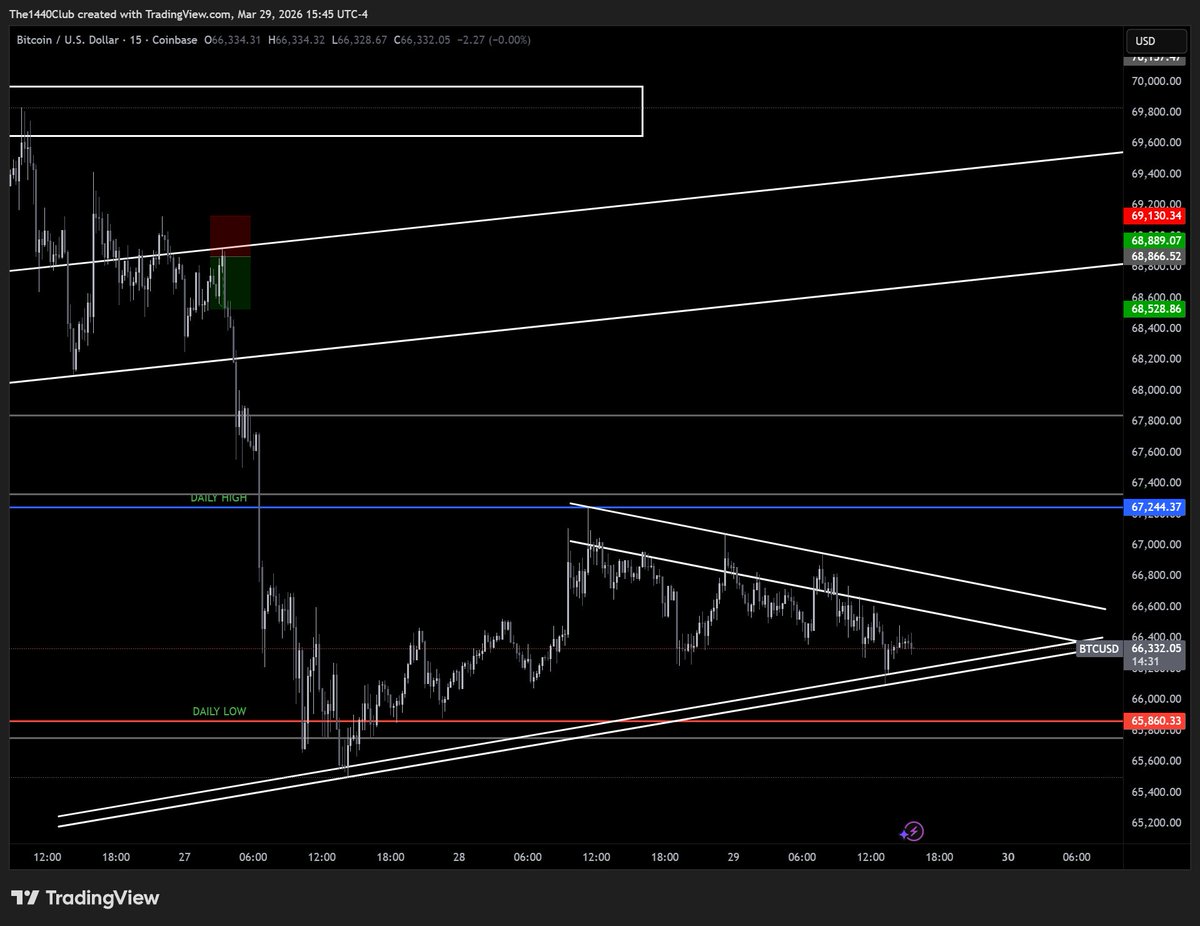The width and height of the screenshot is (1200, 926).
Task: Click the 69,800.00 price axis tick
Action: pyautogui.click(x=1157, y=112)
